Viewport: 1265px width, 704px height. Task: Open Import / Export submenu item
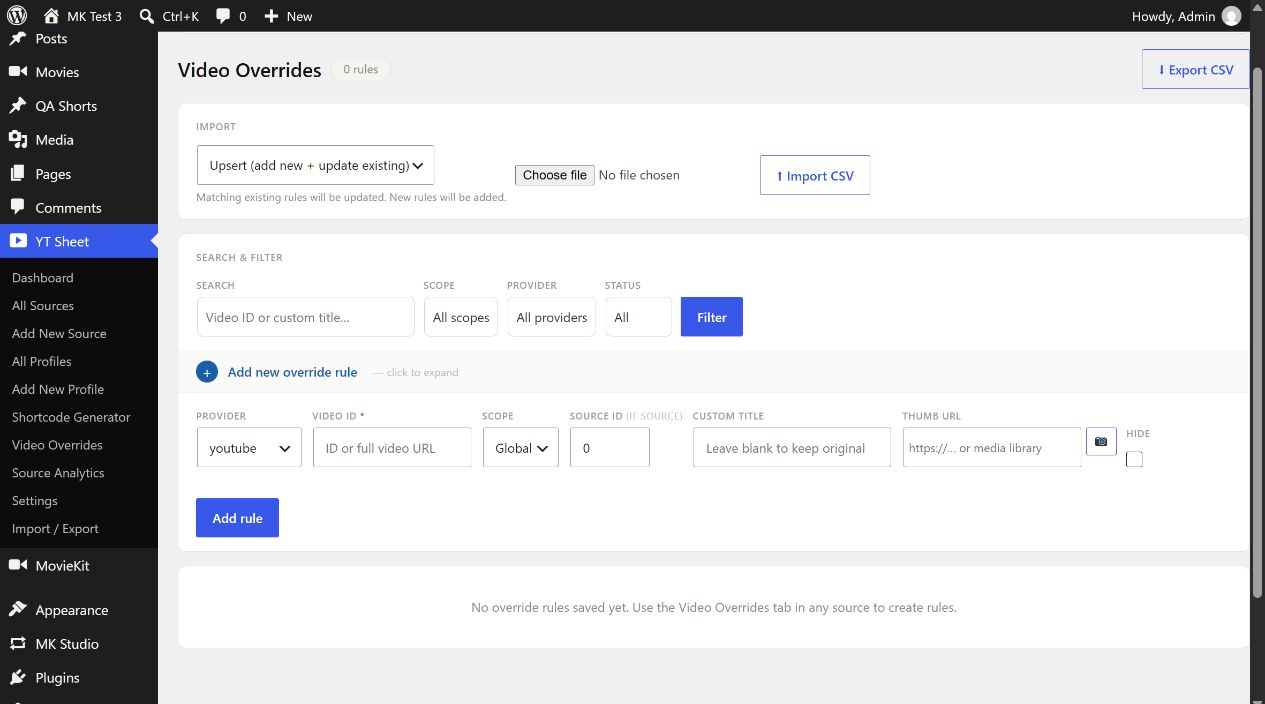[55, 529]
